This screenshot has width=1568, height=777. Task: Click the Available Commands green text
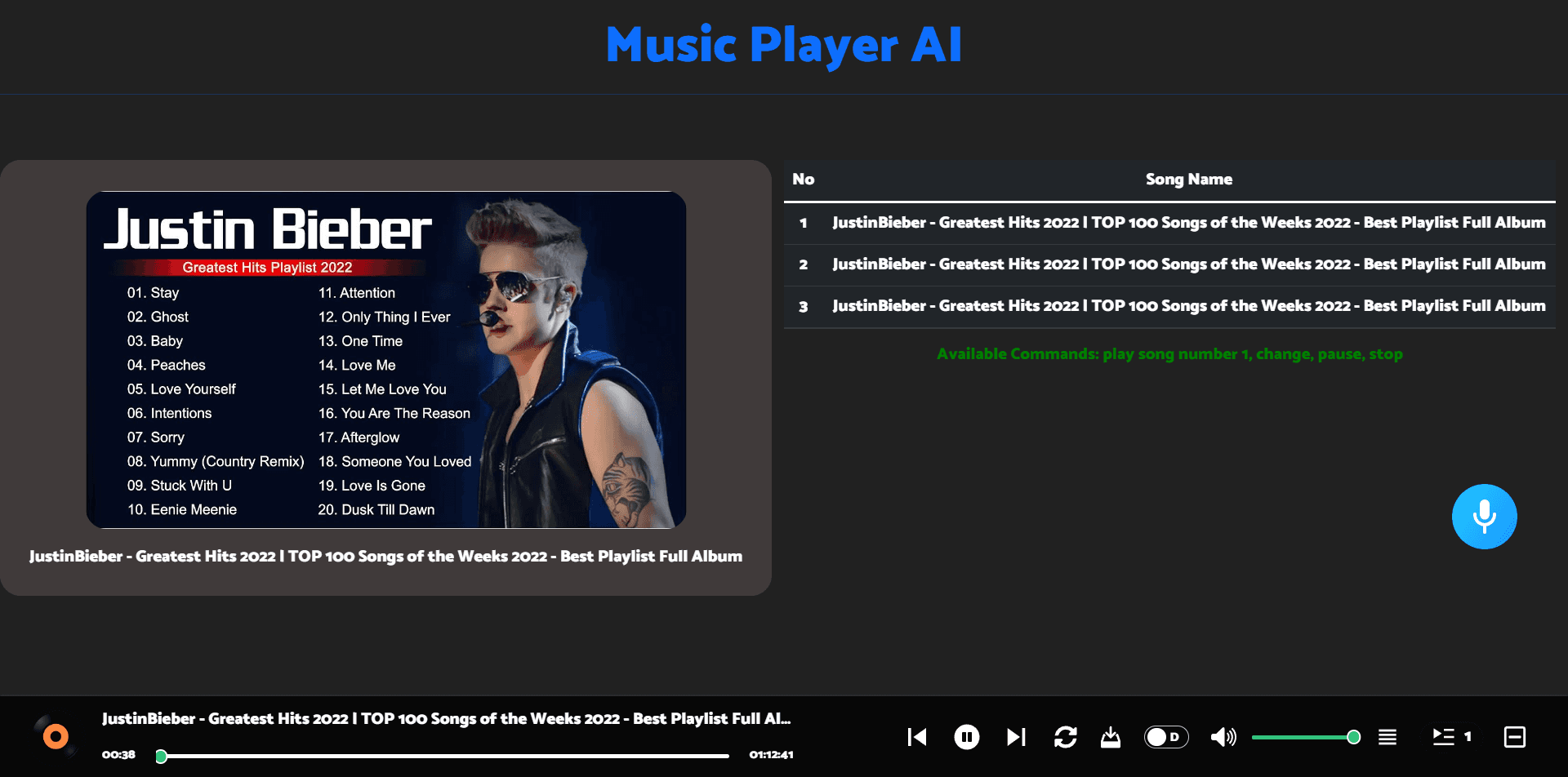coord(1169,354)
